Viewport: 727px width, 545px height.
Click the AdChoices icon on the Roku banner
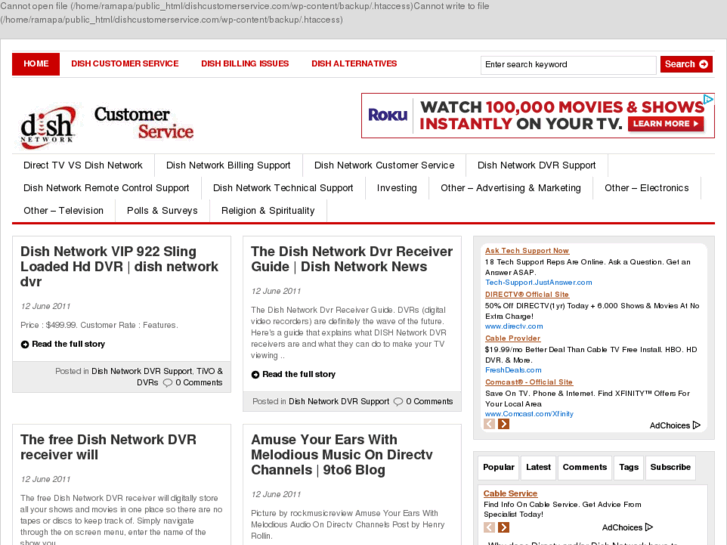click(x=708, y=99)
